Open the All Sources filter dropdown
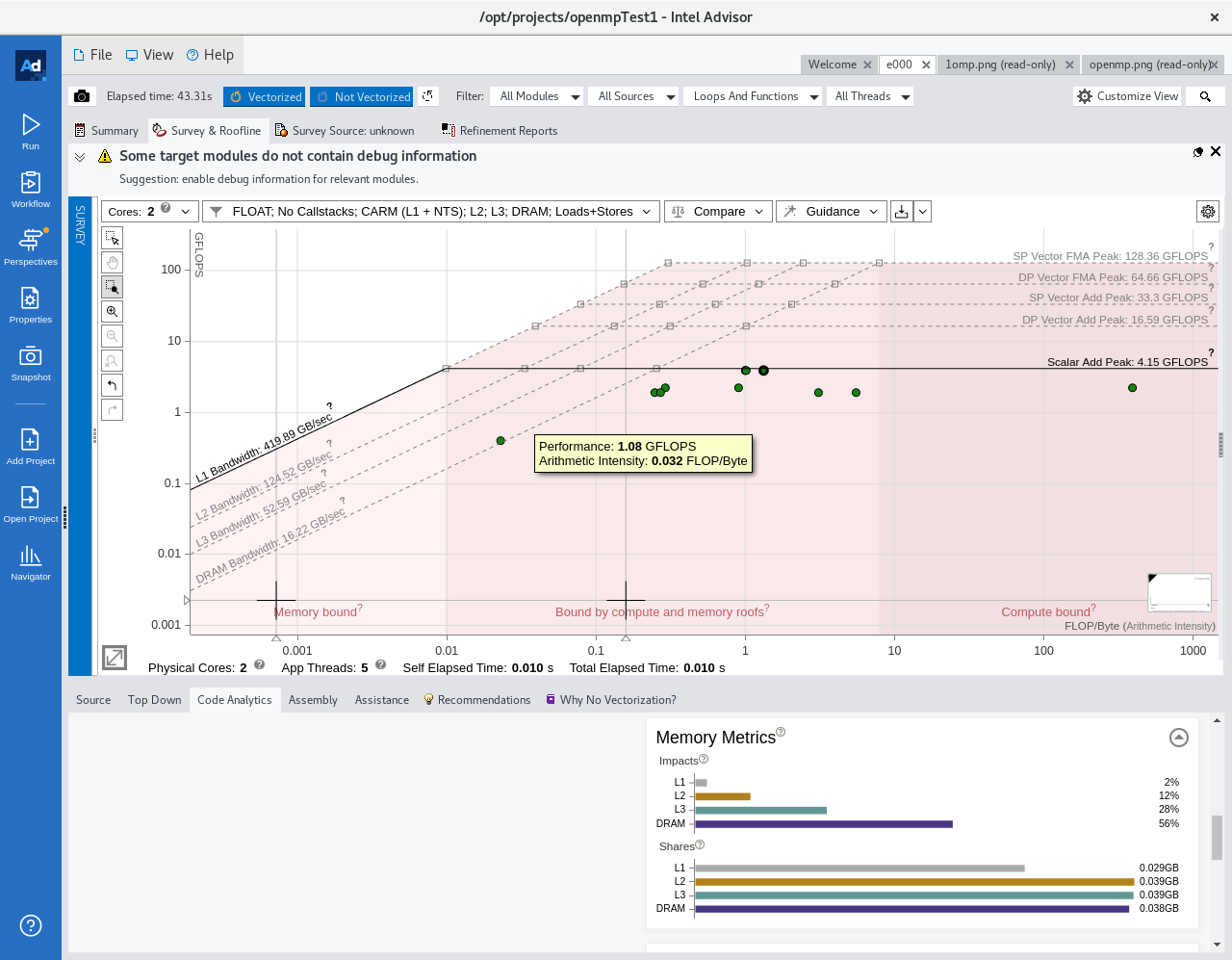This screenshot has width=1232, height=960. pyautogui.click(x=634, y=96)
